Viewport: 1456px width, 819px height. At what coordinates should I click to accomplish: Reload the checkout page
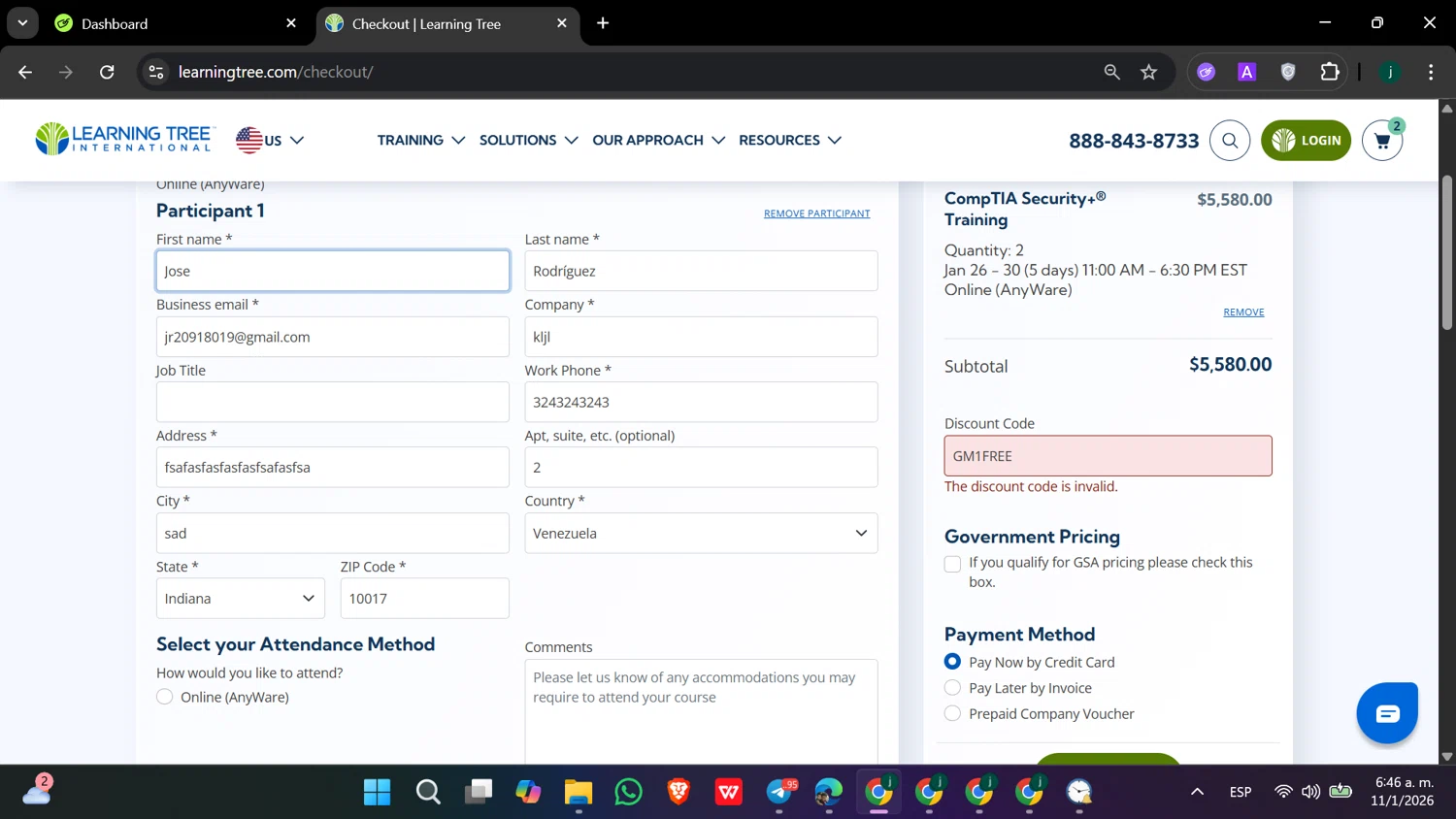107,72
